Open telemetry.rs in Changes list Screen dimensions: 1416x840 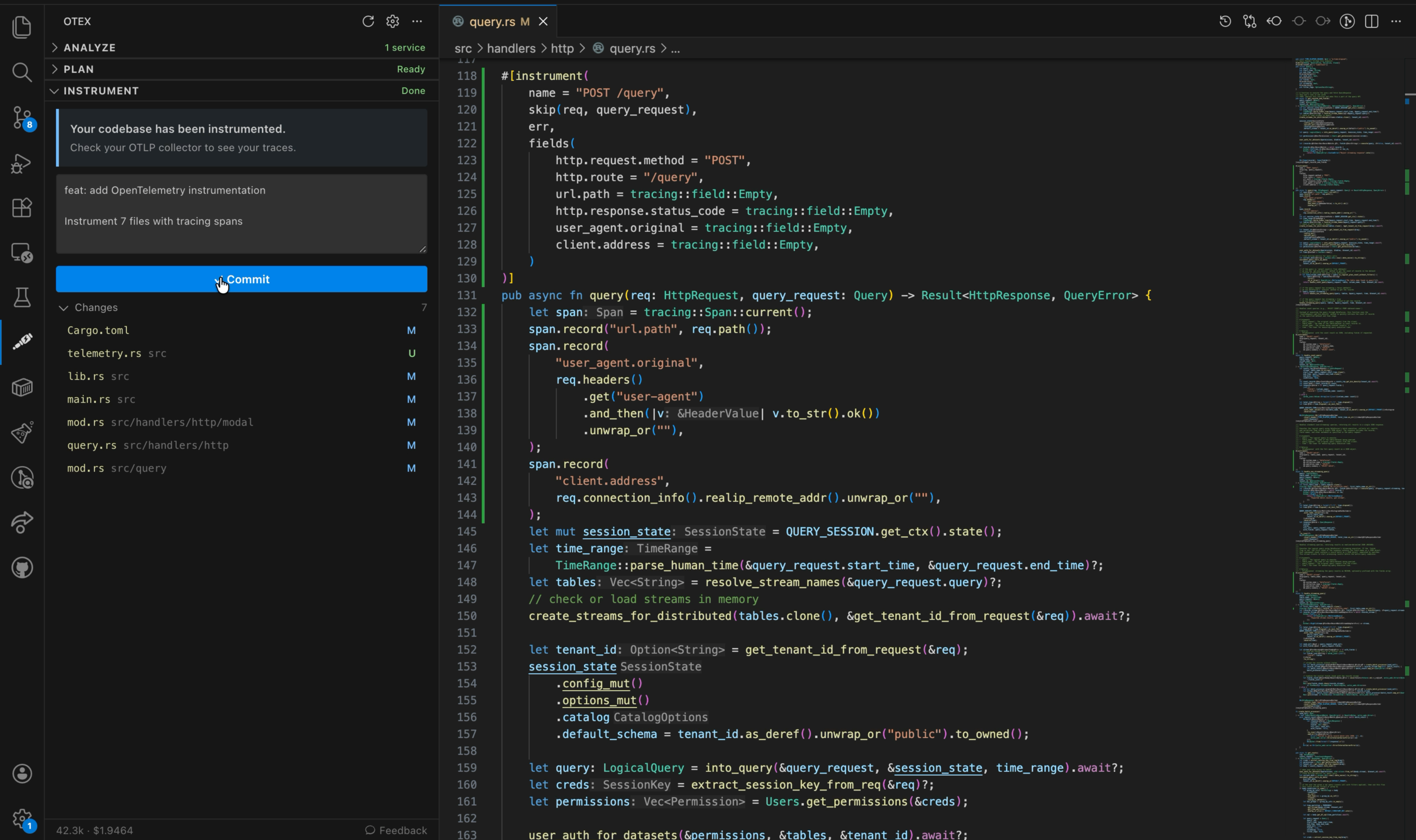point(241,353)
